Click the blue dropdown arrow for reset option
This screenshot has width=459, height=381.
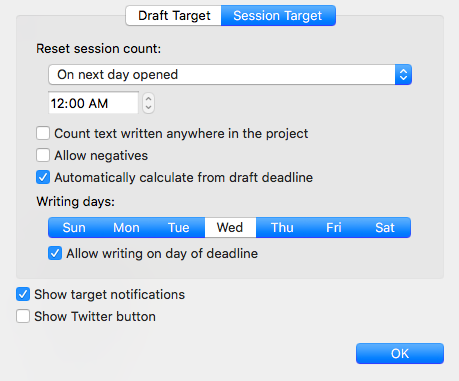click(403, 75)
